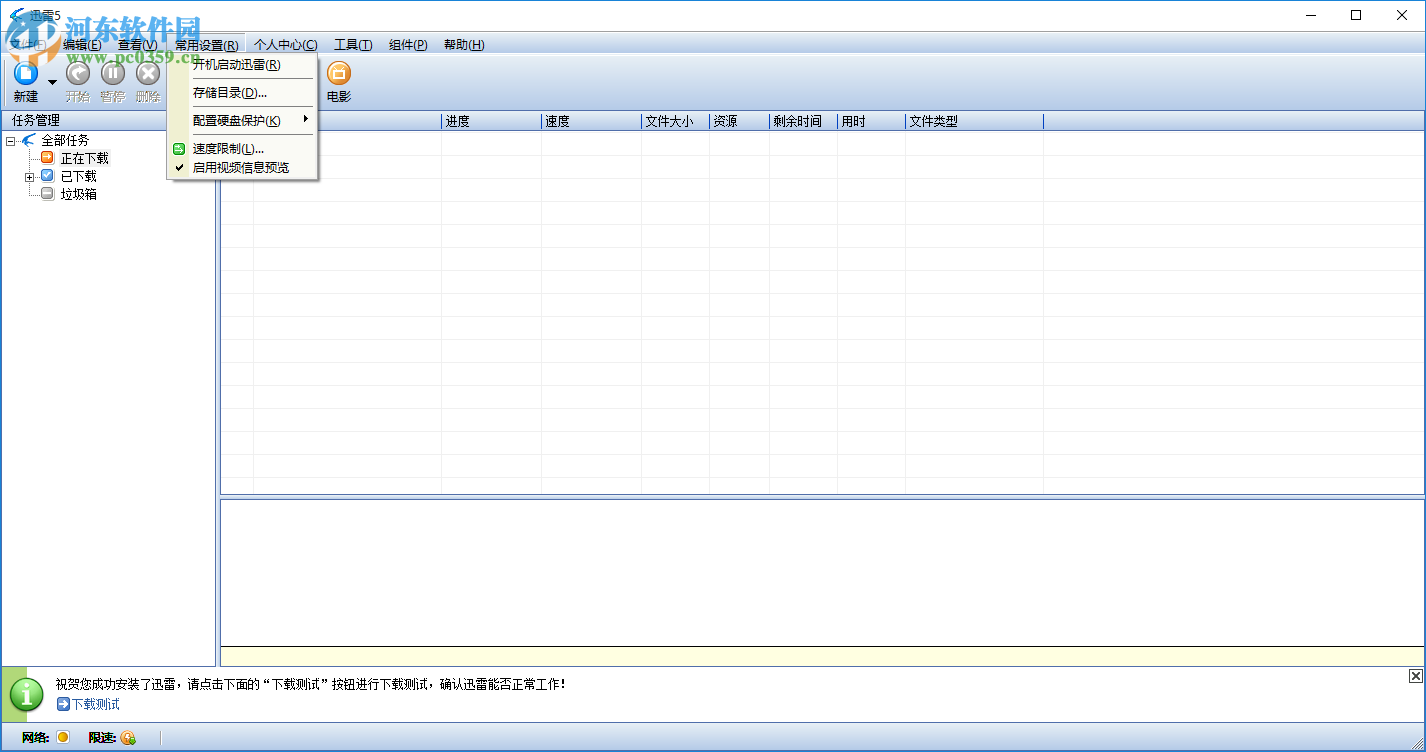The width and height of the screenshot is (1426, 752).
Task: Open the 电影 movie toolbar icon
Action: (339, 73)
